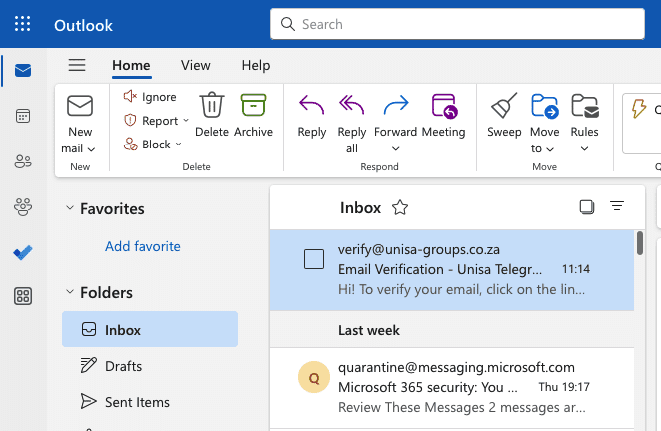Viewport: 661px width, 431px height.
Task: Click the Add favorite link
Action: (x=143, y=246)
